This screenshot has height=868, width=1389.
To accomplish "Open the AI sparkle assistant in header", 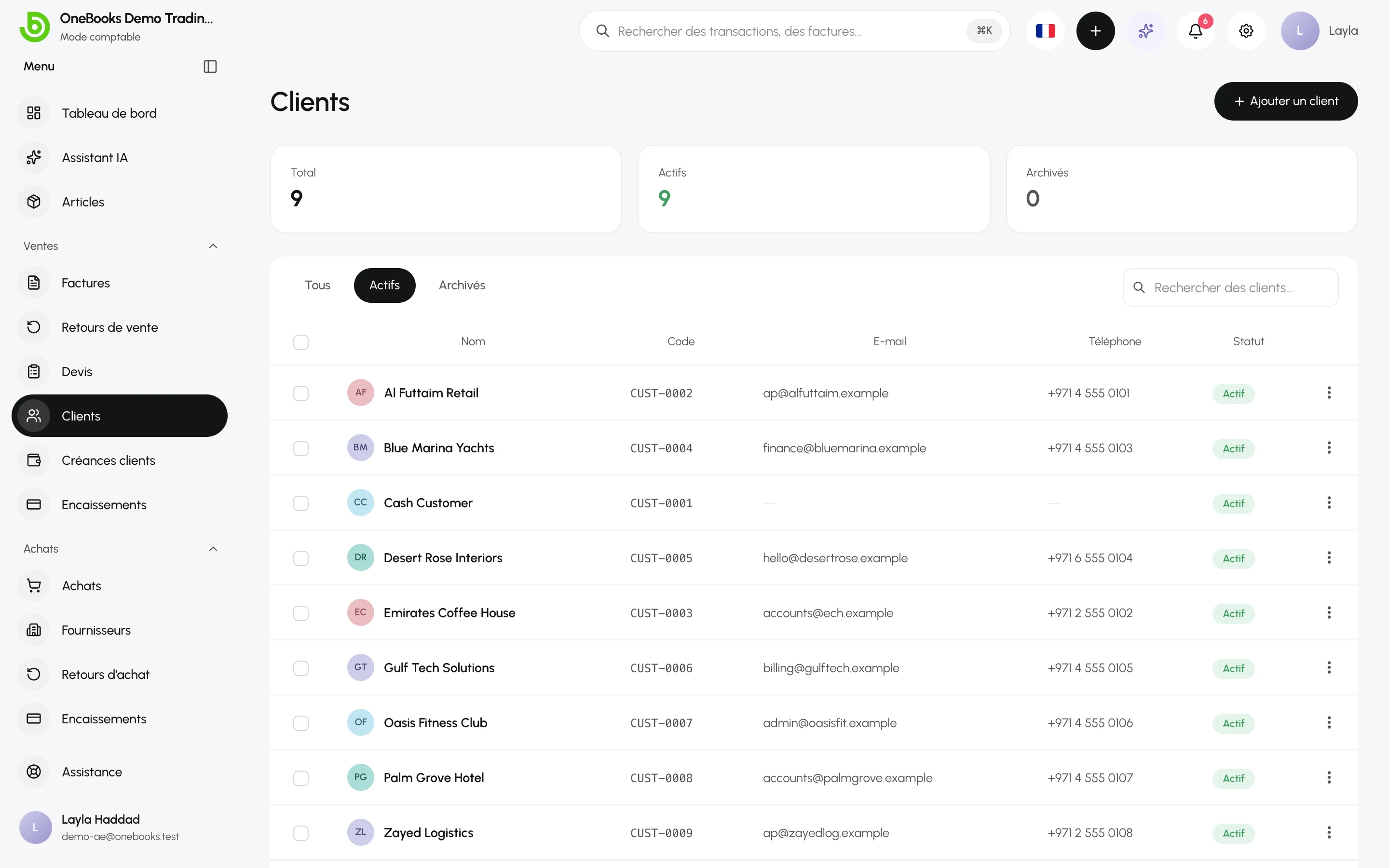I will pyautogui.click(x=1145, y=31).
